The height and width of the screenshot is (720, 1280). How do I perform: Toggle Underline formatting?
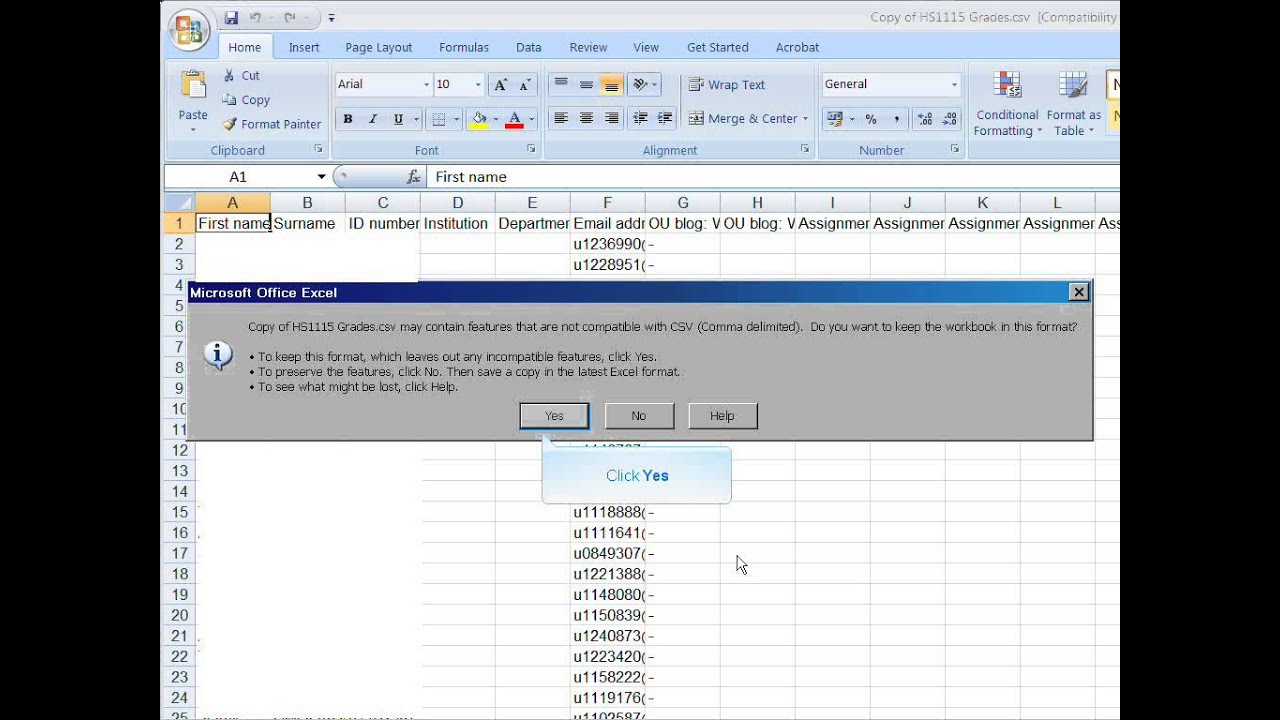(x=398, y=119)
